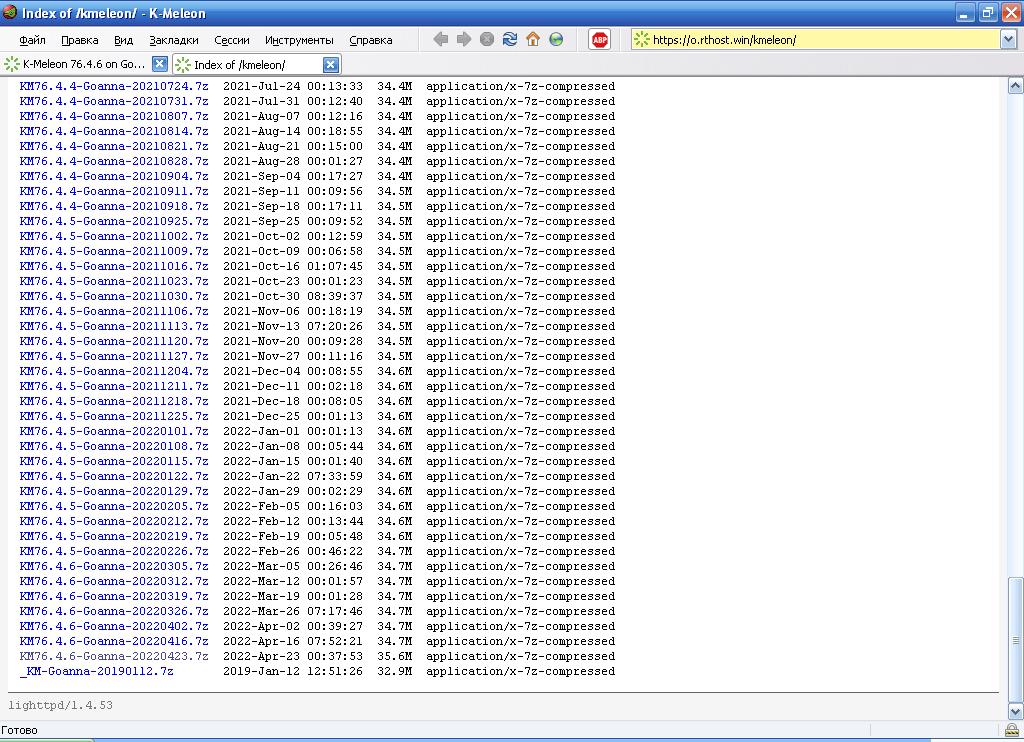Click the Back navigation arrow
Image resolution: width=1024 pixels, height=742 pixels.
pyautogui.click(x=441, y=39)
